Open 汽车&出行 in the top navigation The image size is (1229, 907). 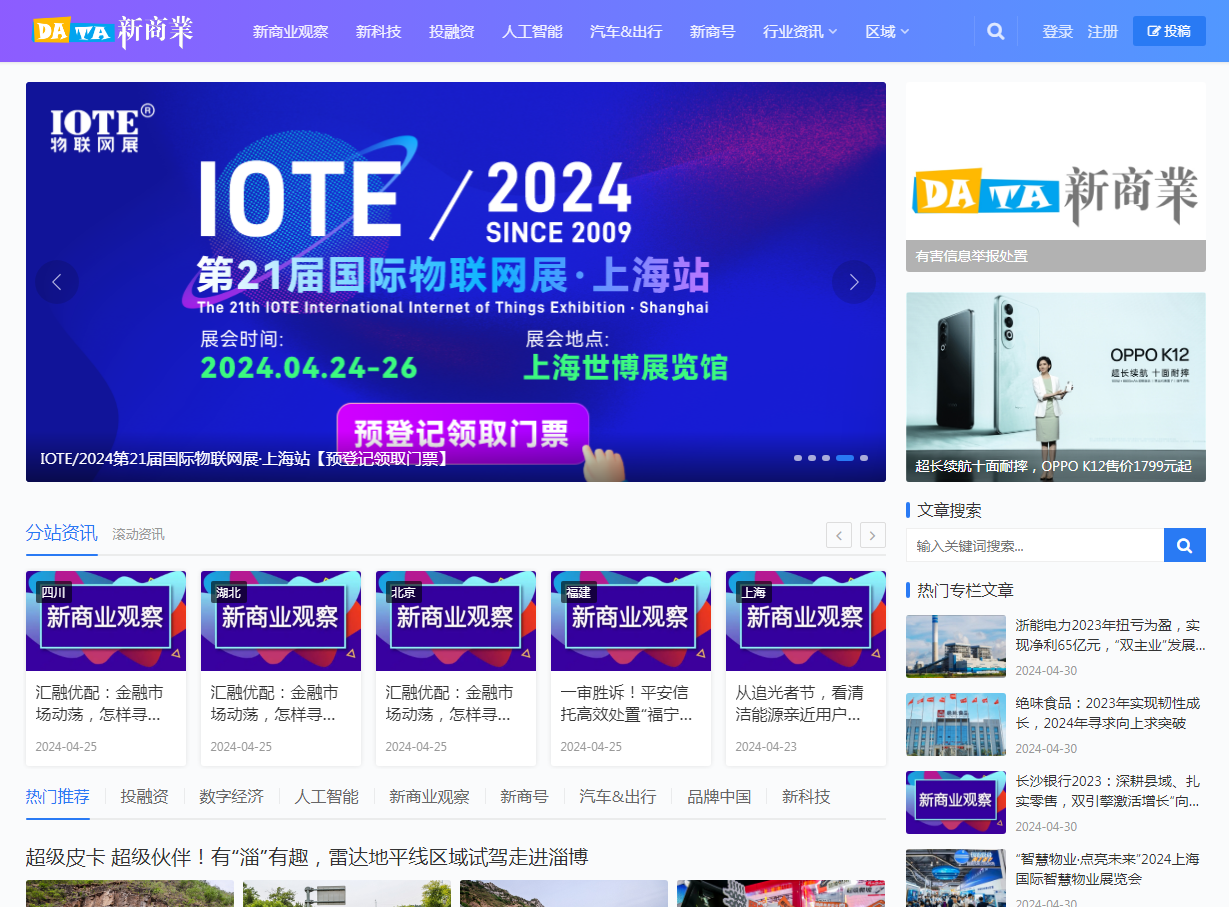626,31
